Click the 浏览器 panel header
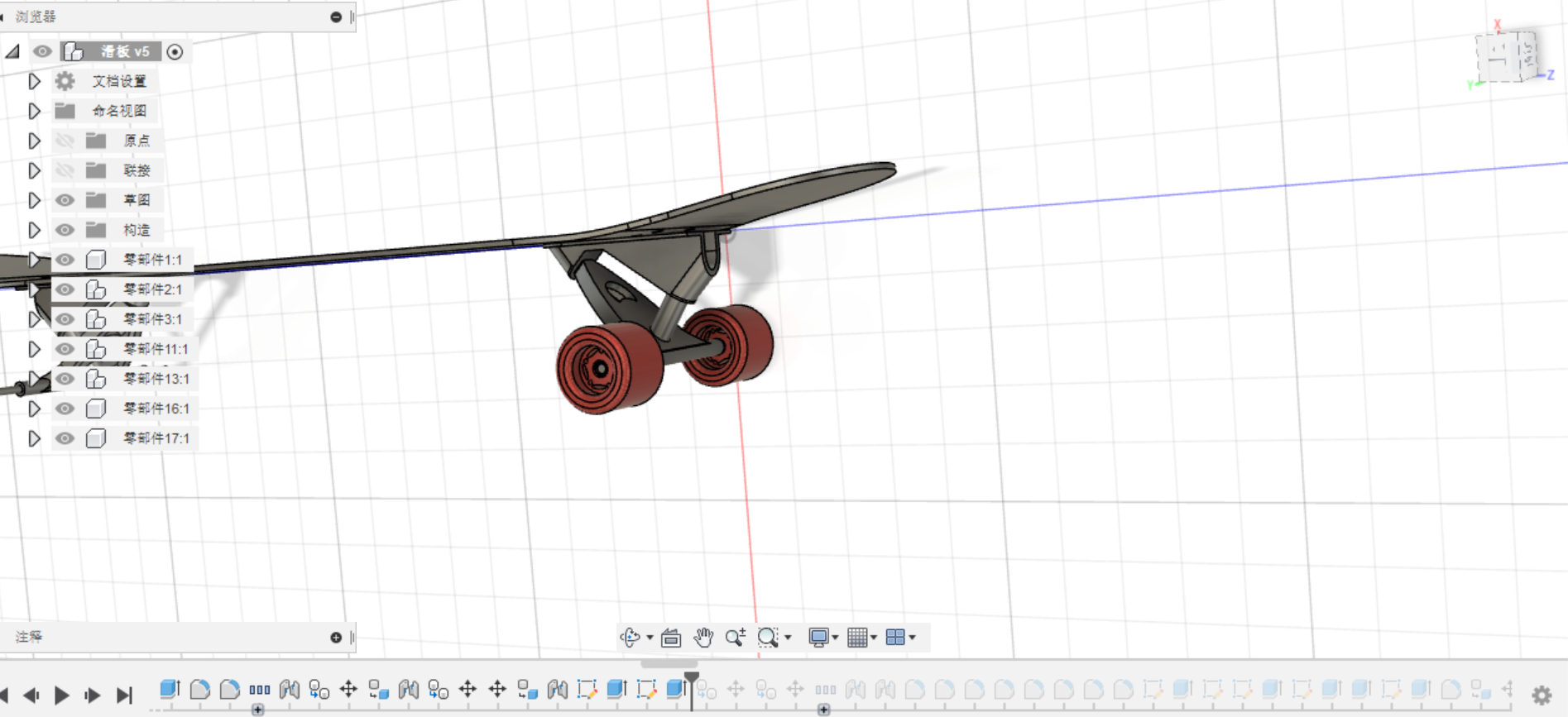 pos(178,17)
